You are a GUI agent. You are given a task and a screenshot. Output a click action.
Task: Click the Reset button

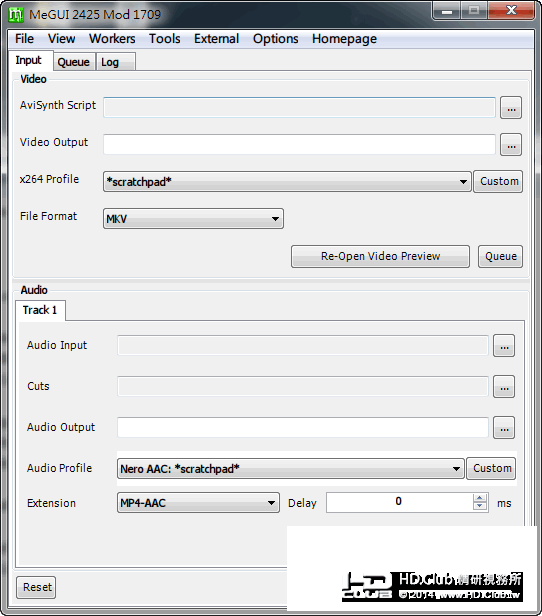[36, 587]
